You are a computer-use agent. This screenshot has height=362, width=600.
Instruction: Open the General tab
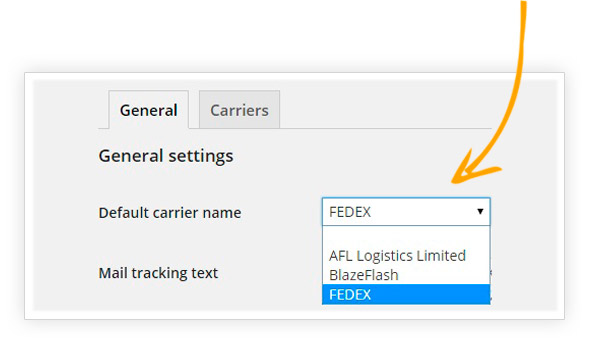click(148, 109)
